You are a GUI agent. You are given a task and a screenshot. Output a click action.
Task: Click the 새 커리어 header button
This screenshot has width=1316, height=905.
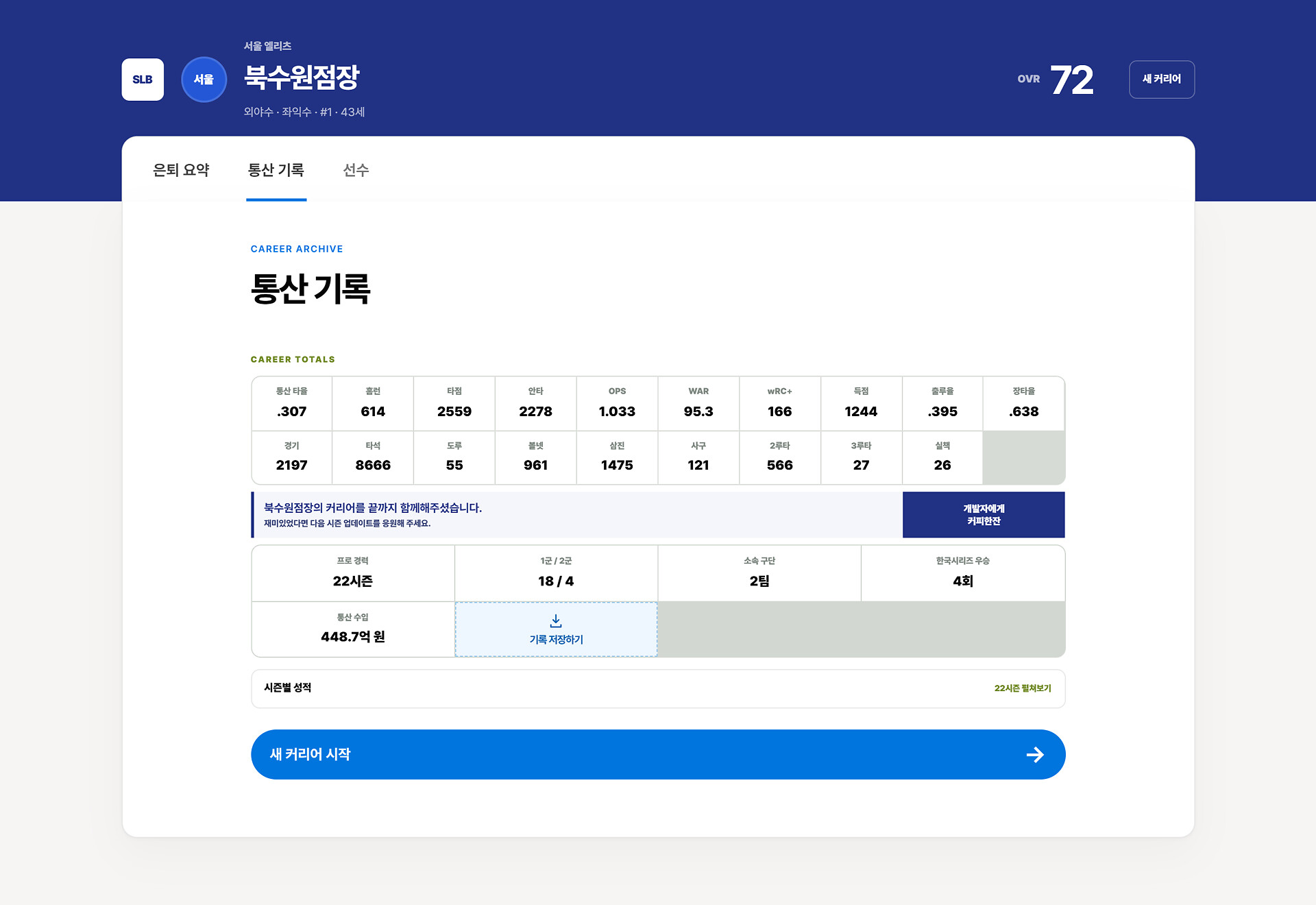coord(1162,80)
